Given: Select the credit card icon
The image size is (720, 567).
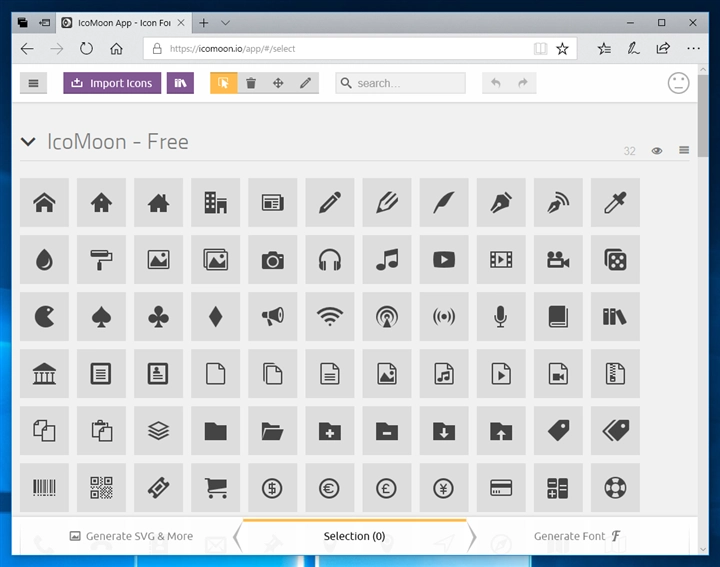Looking at the screenshot, I should point(501,488).
